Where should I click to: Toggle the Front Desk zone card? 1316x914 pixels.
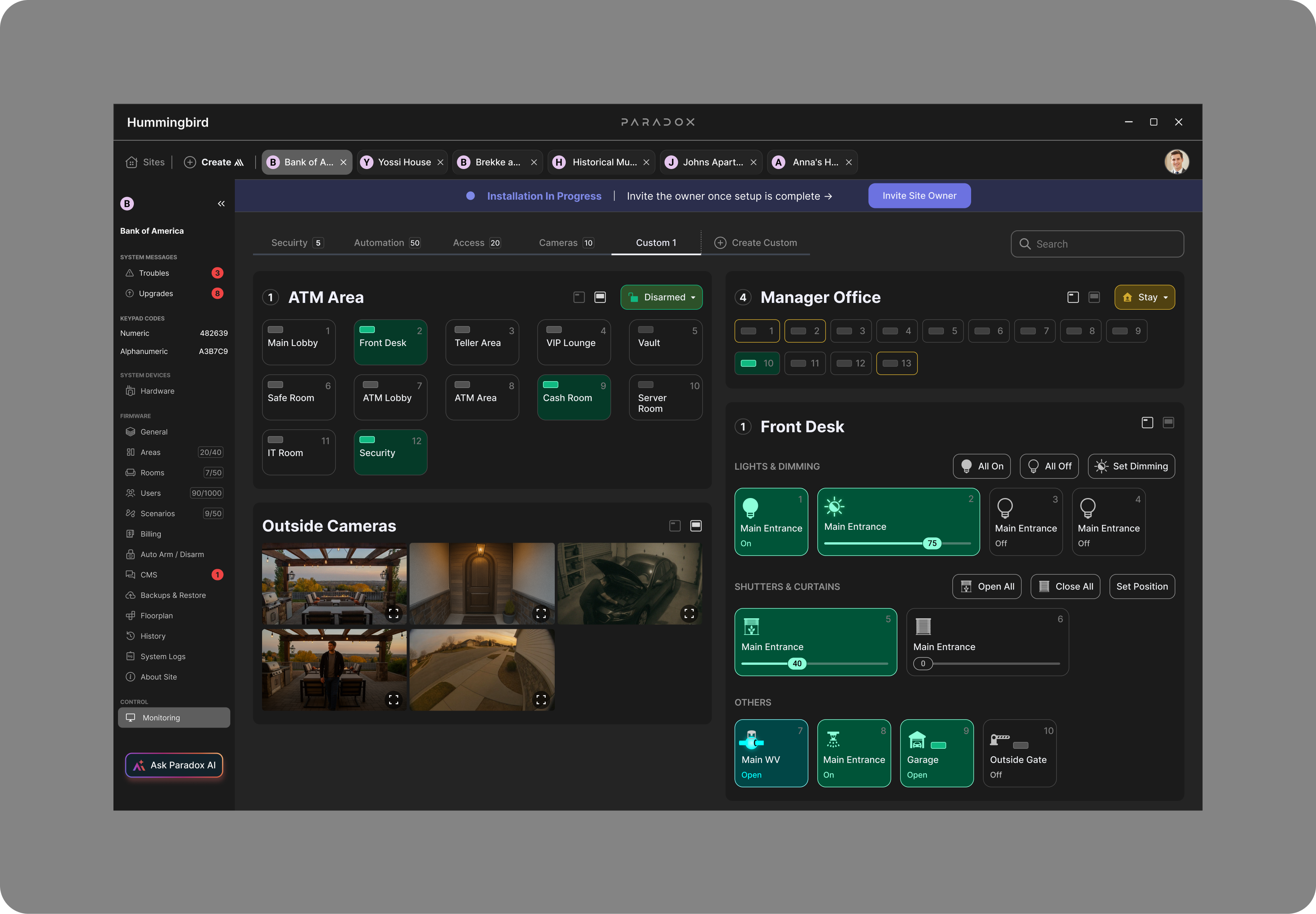391,343
